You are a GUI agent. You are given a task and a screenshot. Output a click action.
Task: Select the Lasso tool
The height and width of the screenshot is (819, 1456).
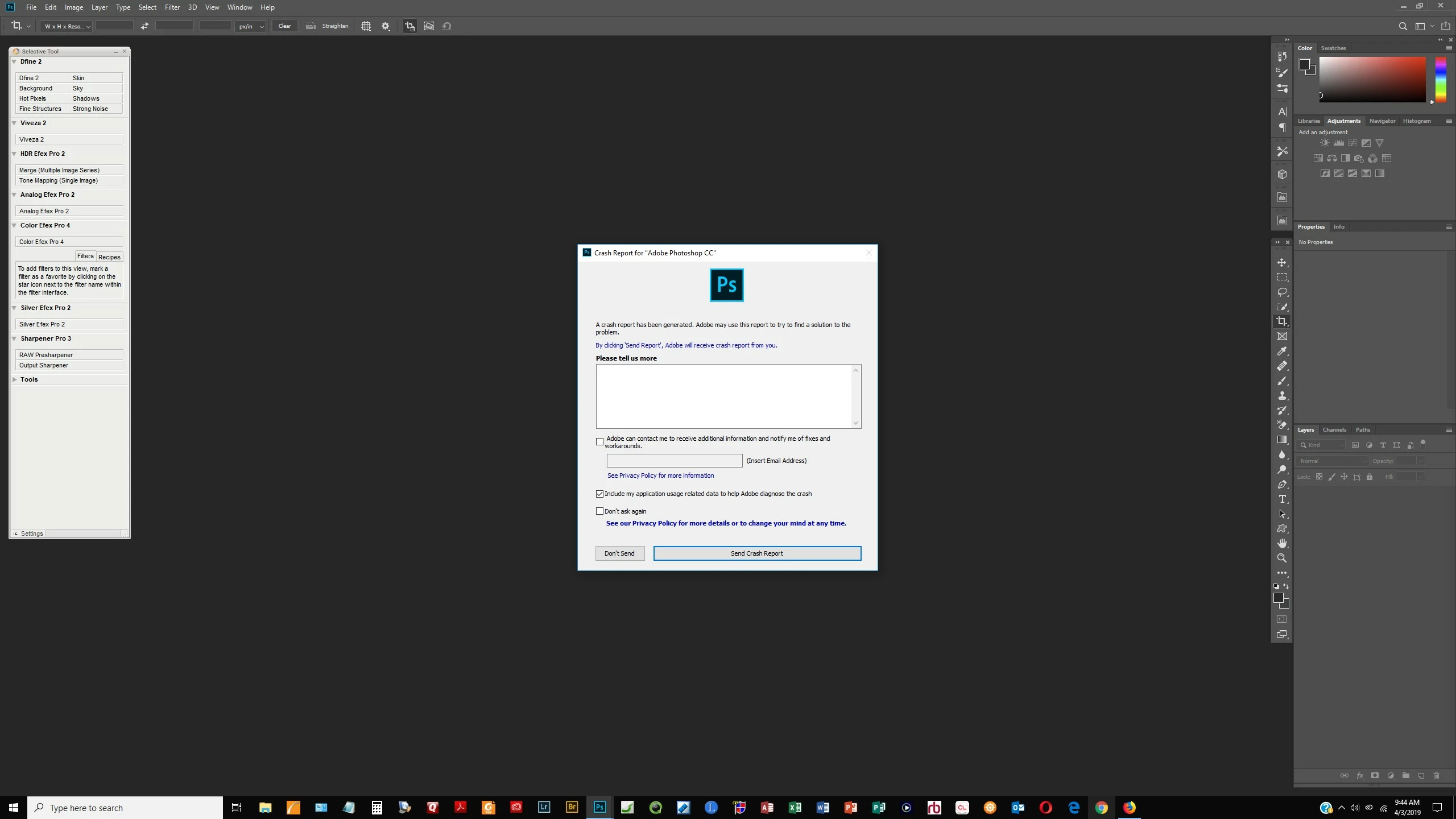point(1282,292)
